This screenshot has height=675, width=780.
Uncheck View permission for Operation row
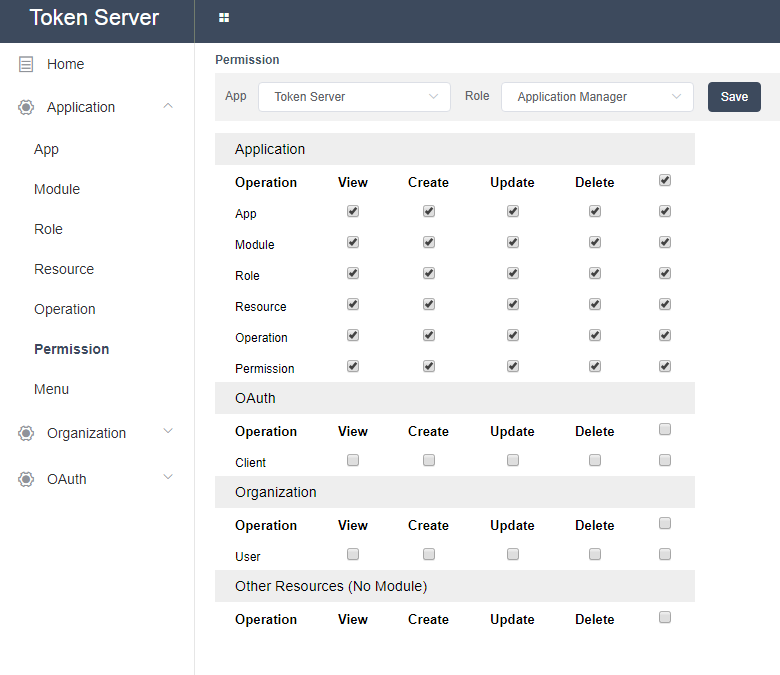pyautogui.click(x=353, y=335)
